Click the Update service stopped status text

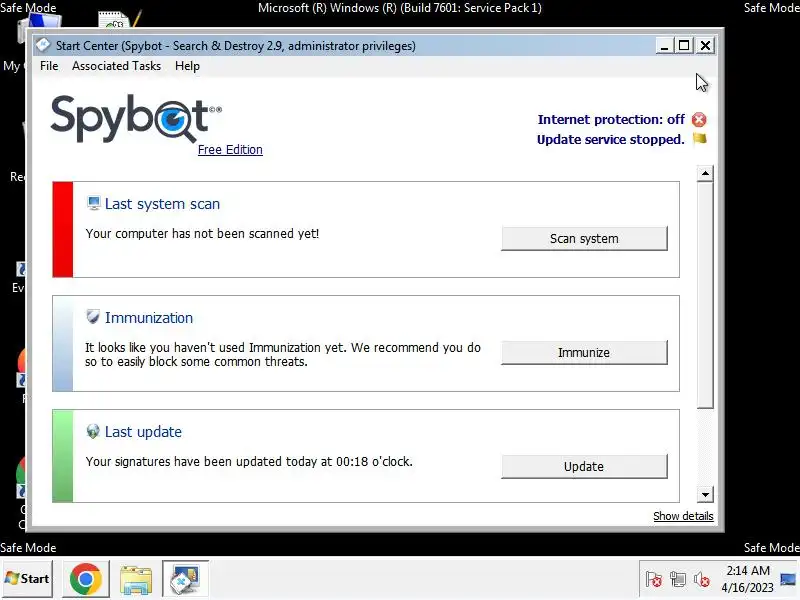click(x=610, y=139)
